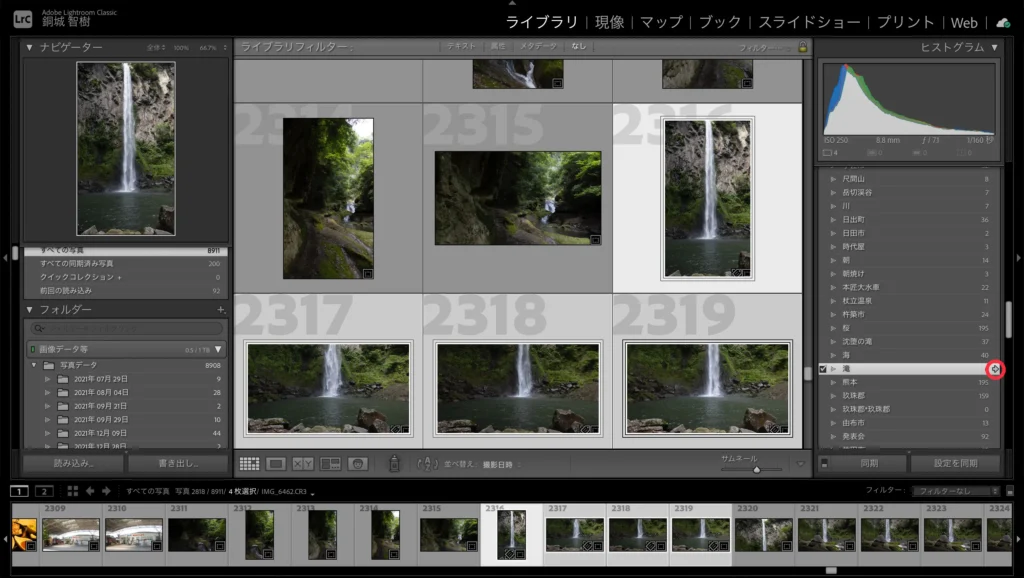Screen dimensions: 1024x578
Task: Select the Grid view icon in the toolbar
Action: click(x=250, y=462)
